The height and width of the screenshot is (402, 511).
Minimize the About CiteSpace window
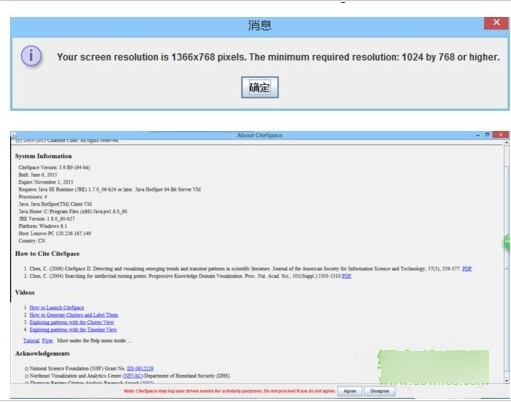(478, 135)
